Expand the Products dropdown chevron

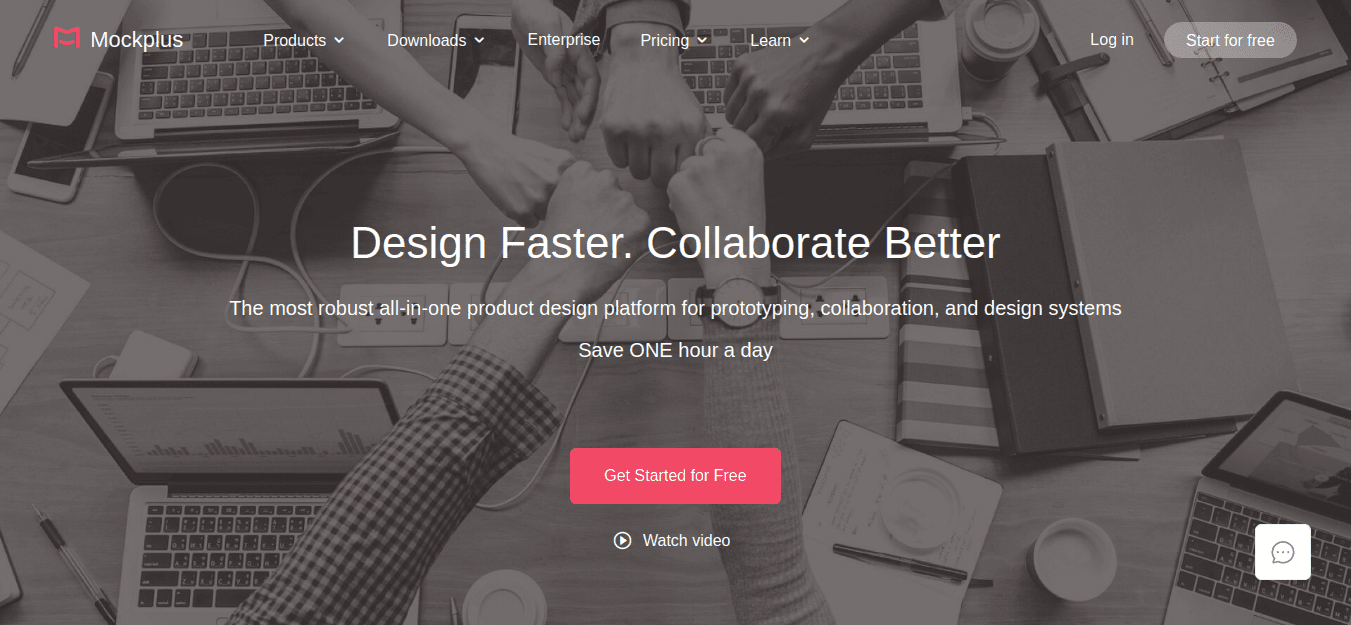pyautogui.click(x=339, y=40)
